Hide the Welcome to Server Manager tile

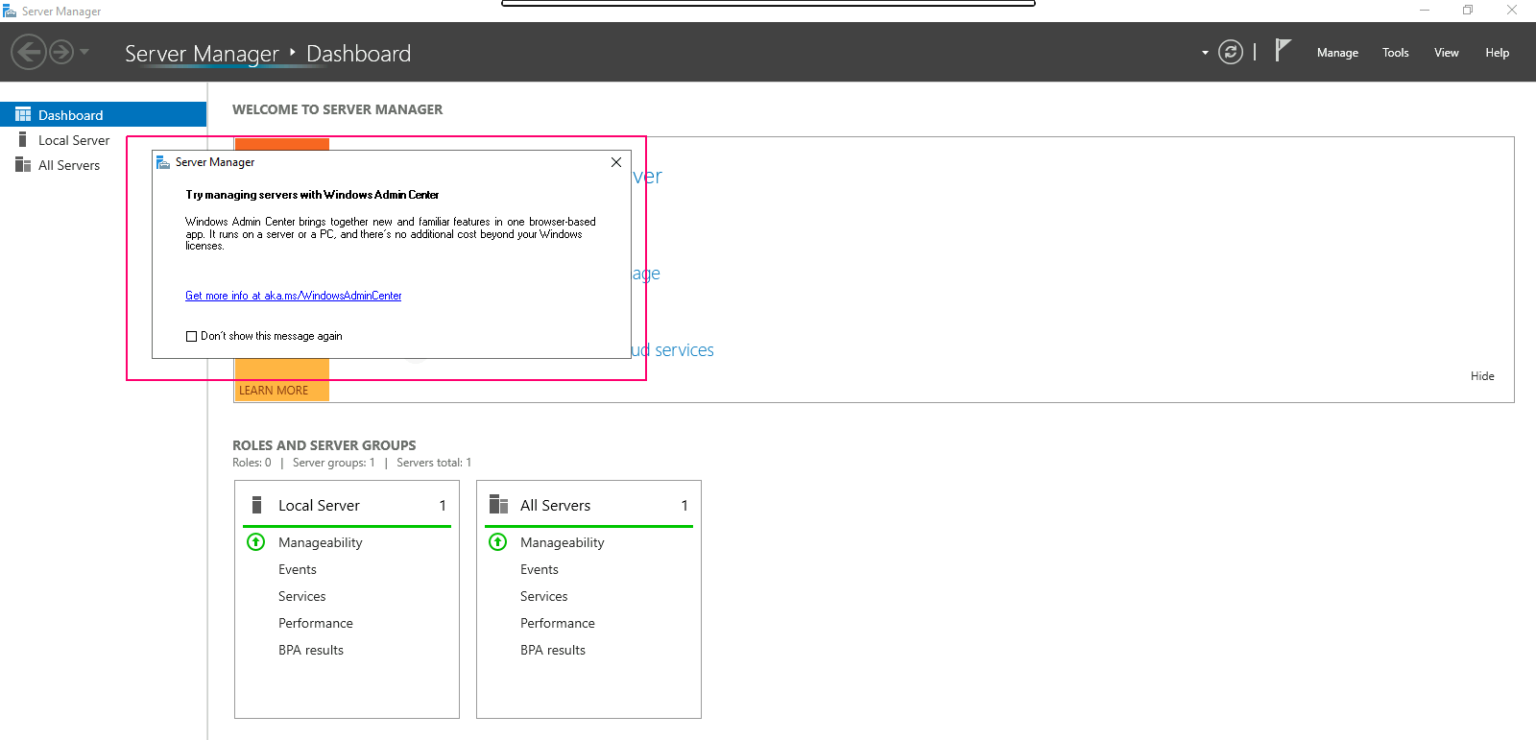pos(1482,375)
